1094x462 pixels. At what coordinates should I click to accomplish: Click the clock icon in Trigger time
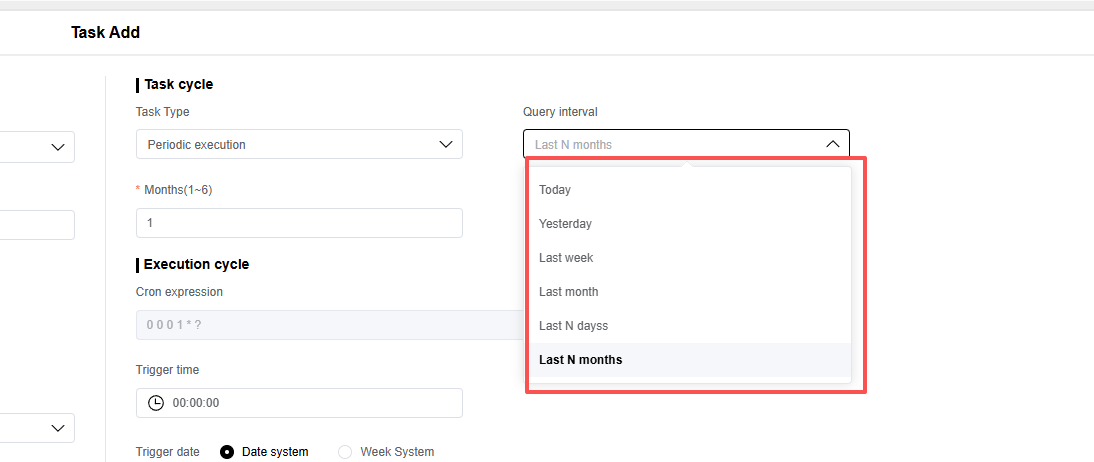[x=156, y=403]
